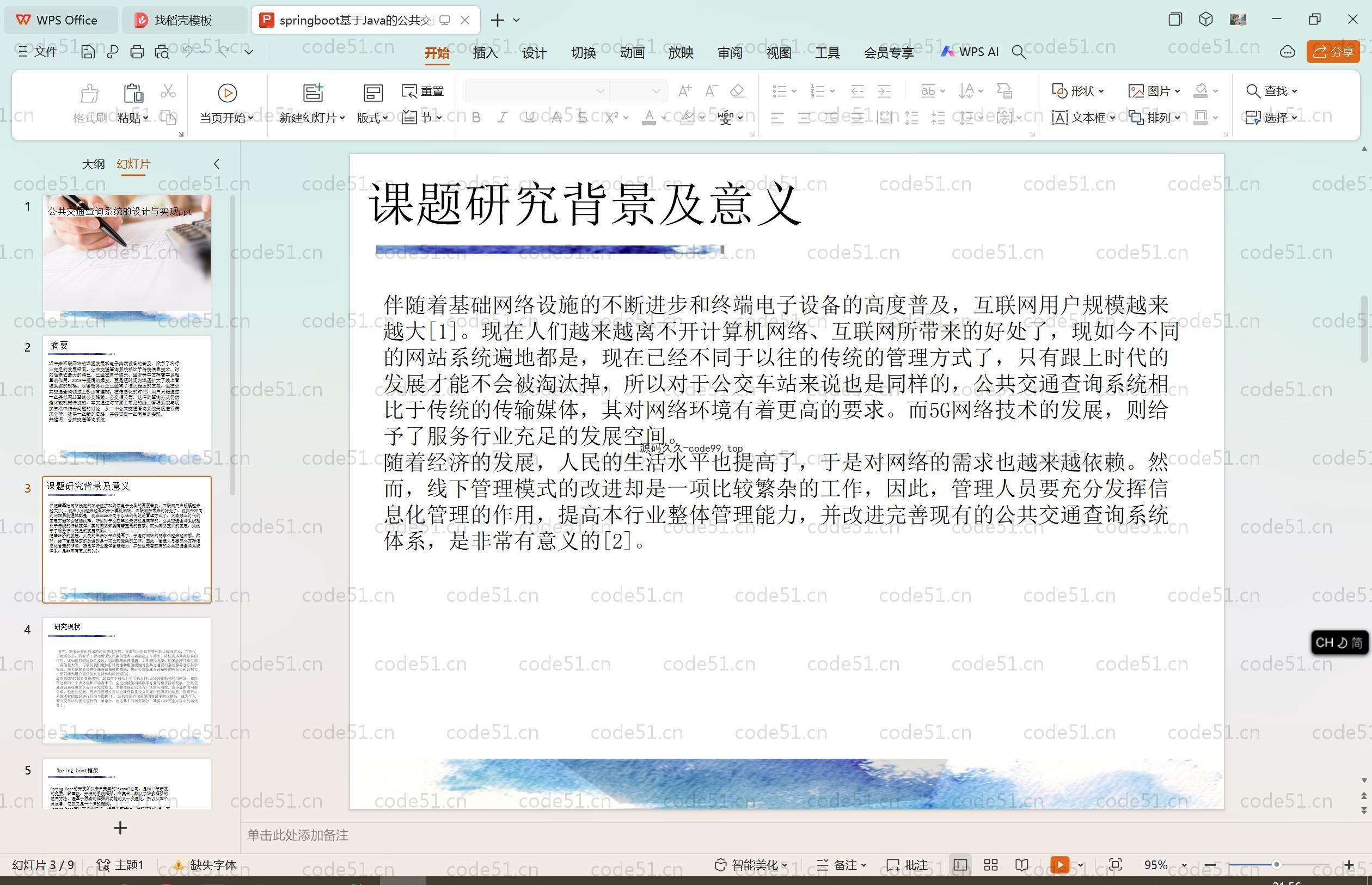Adjust the zoom slider handle
The image size is (1372, 885).
click(x=1277, y=865)
